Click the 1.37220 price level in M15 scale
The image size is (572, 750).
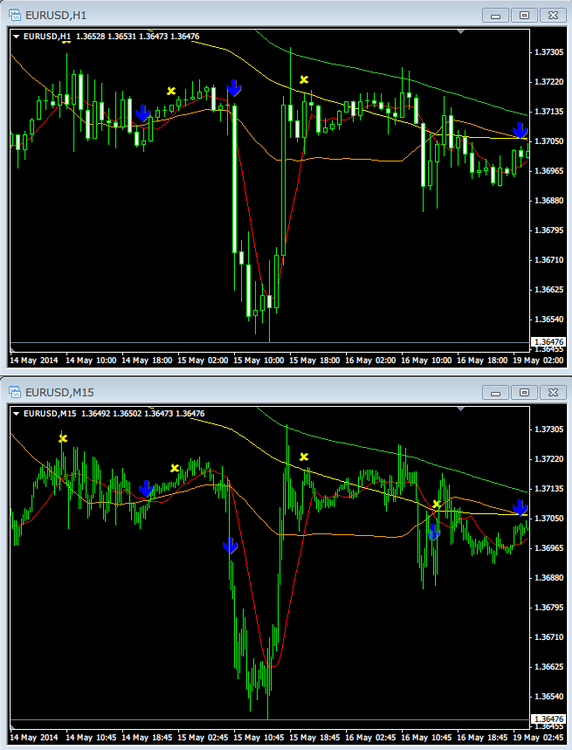coord(549,459)
